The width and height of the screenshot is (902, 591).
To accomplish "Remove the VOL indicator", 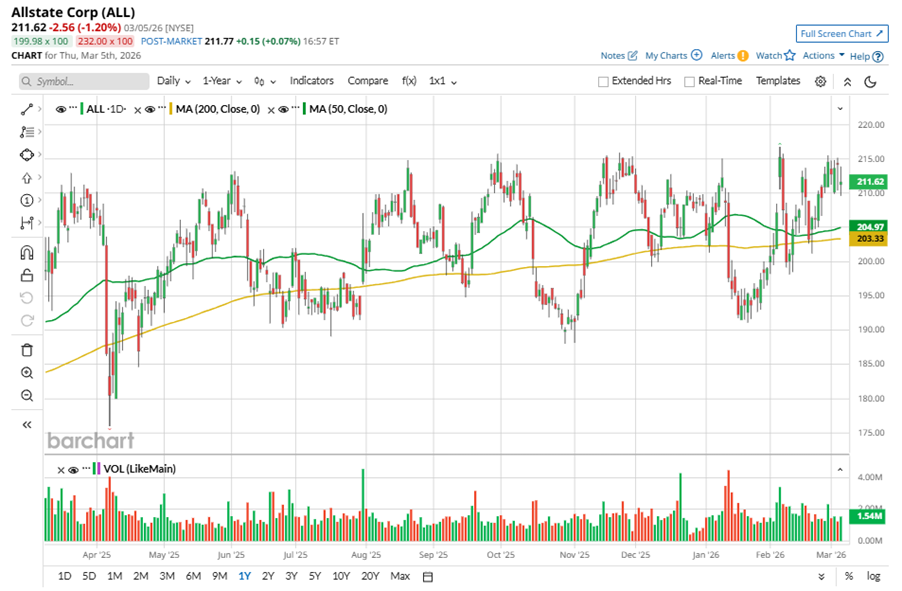I will 60,470.
